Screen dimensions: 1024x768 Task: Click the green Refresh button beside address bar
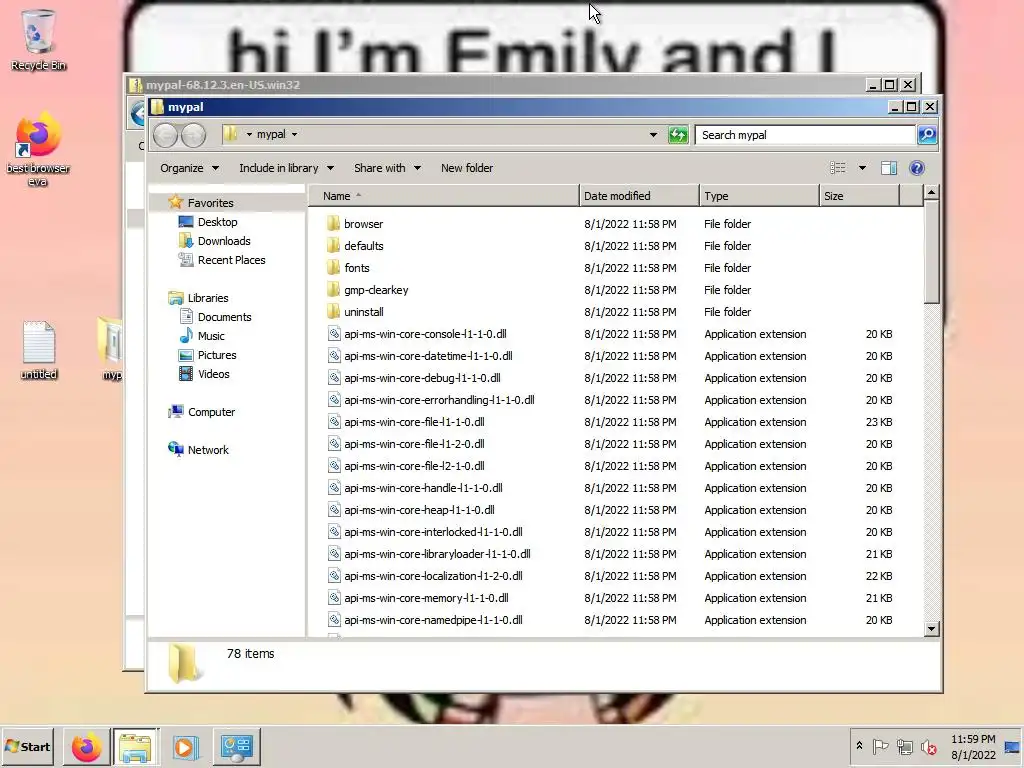click(678, 135)
